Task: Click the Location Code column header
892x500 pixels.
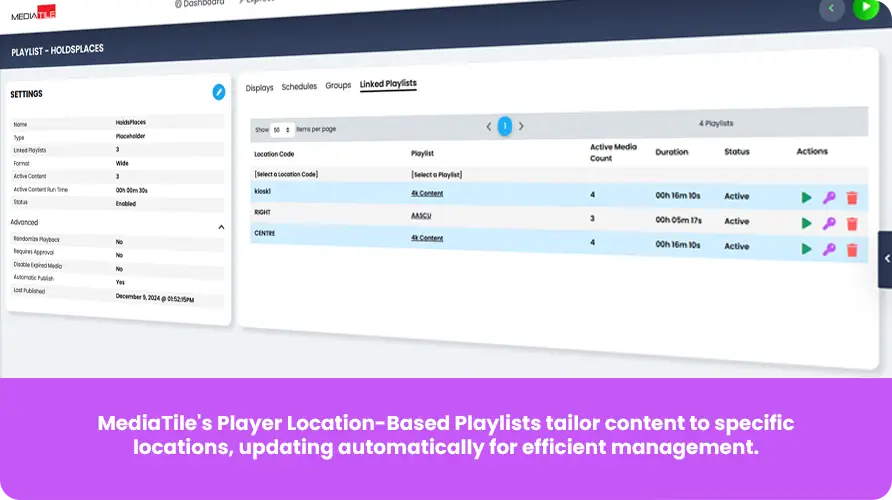Action: point(274,154)
